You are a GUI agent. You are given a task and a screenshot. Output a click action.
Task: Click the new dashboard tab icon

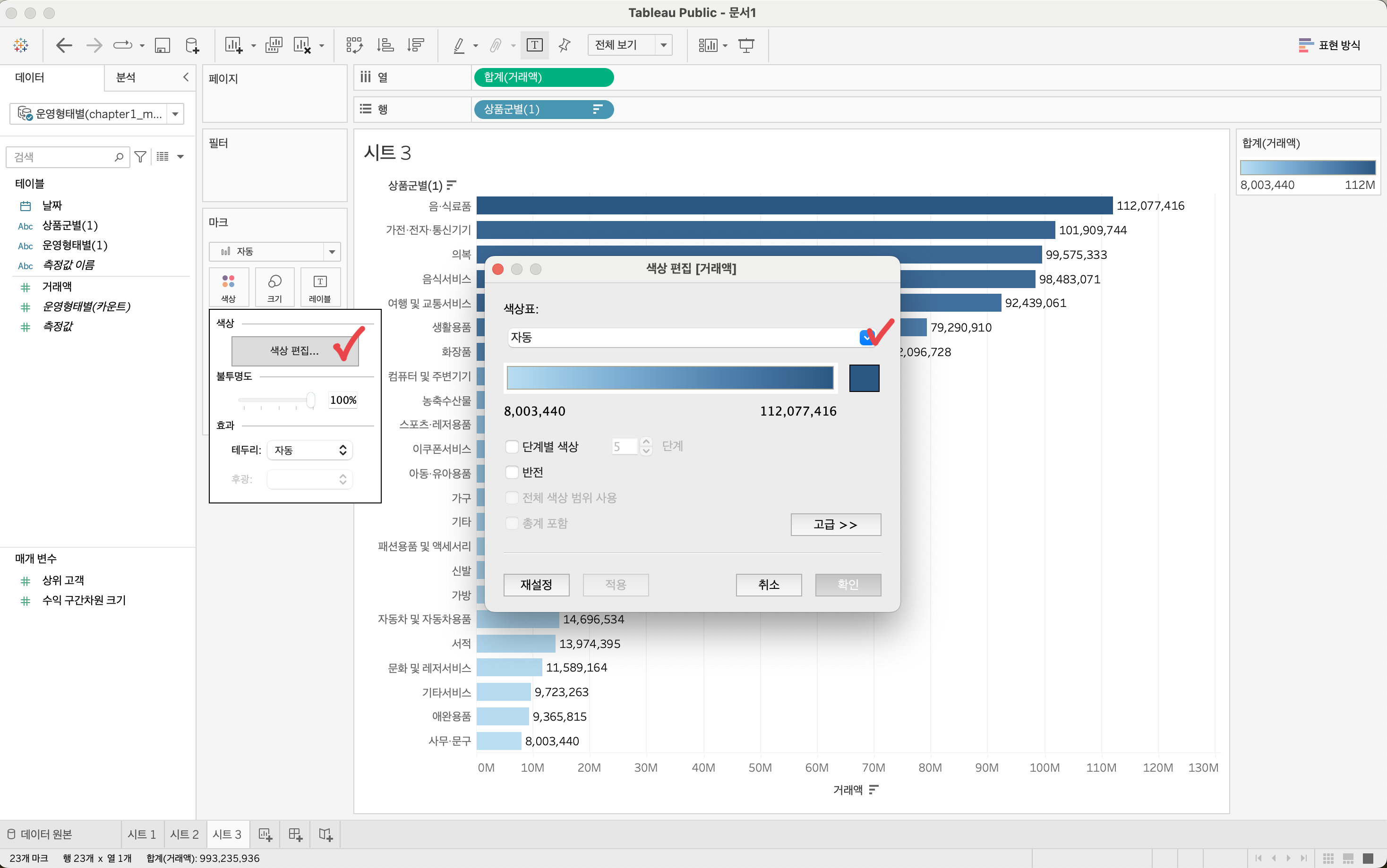pos(295,834)
